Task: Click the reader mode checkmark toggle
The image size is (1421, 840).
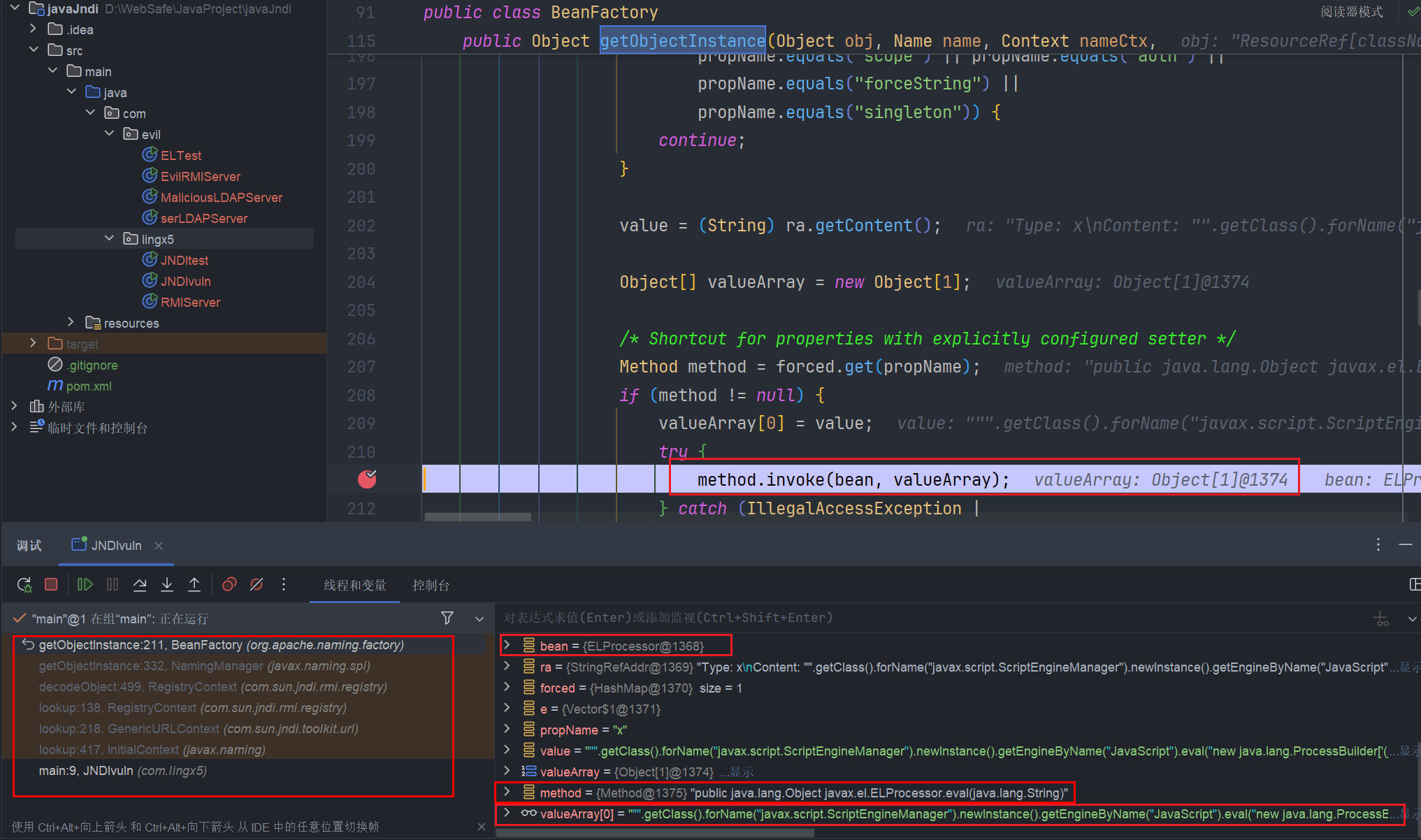Action: tap(1413, 12)
